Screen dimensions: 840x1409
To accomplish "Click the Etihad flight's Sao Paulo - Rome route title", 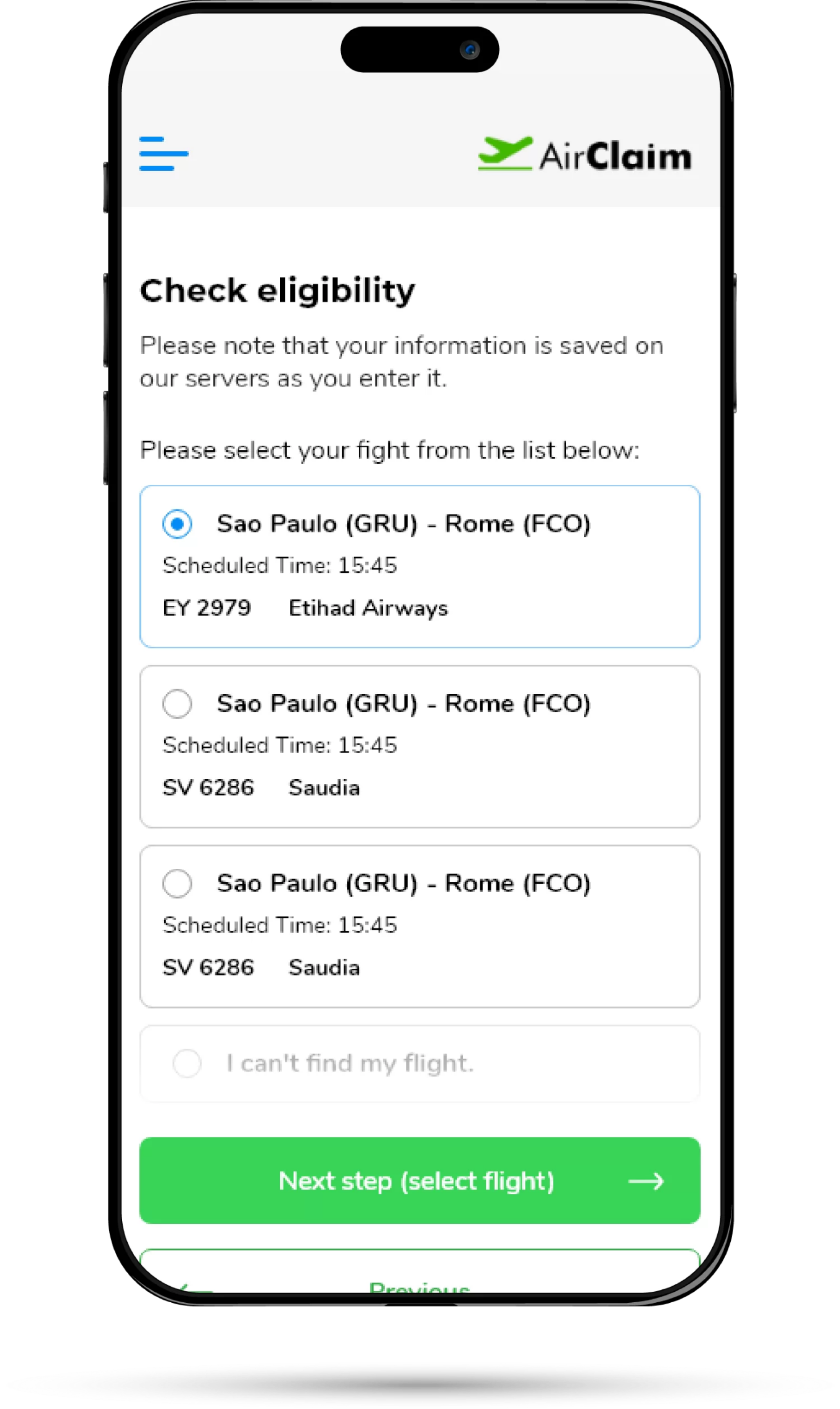I will click(404, 523).
